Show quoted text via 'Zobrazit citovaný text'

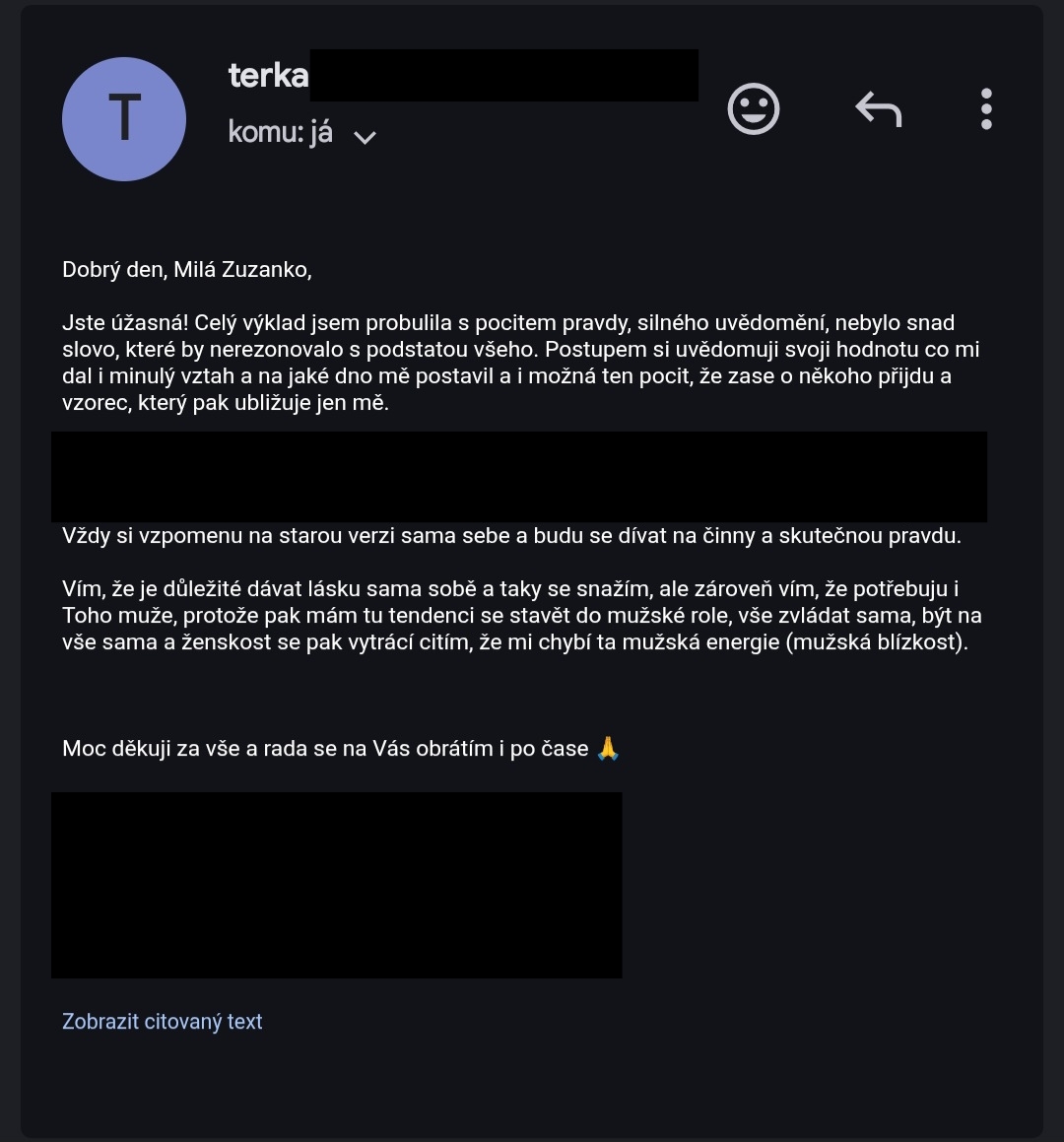pyautogui.click(x=163, y=1021)
